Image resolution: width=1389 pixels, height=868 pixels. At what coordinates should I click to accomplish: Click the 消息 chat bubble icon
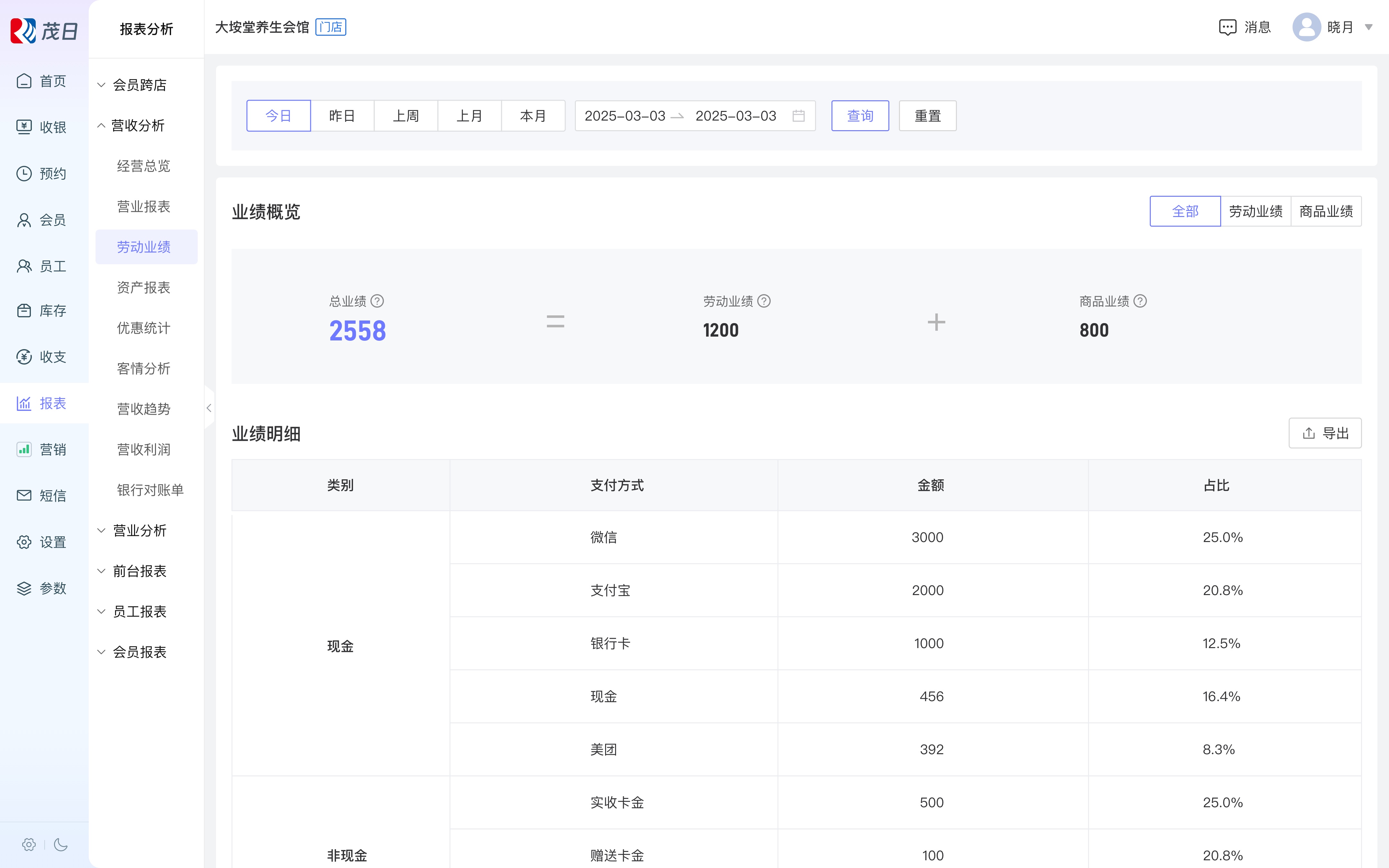pyautogui.click(x=1227, y=27)
